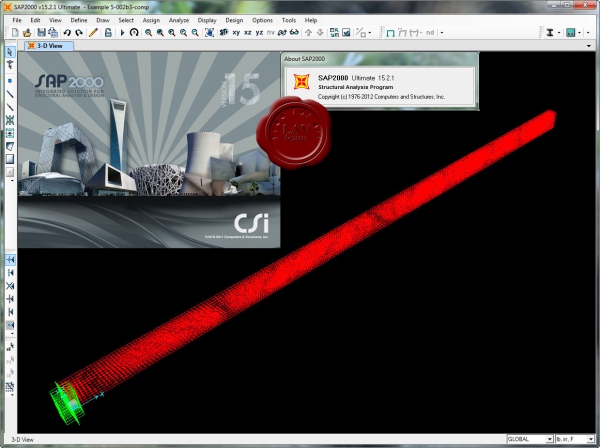Open the Define menu
Image resolution: width=600 pixels, height=448 pixels.
click(x=79, y=20)
